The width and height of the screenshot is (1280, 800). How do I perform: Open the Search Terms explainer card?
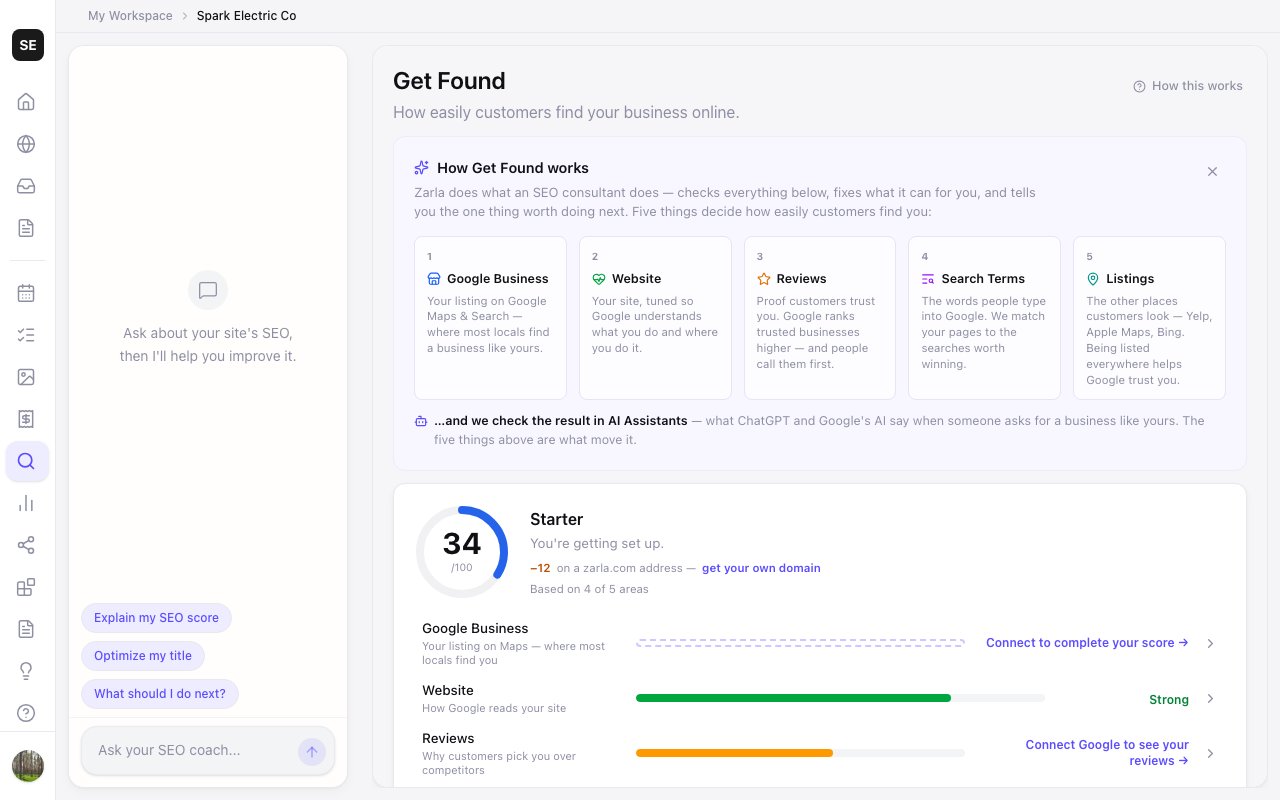pos(984,318)
